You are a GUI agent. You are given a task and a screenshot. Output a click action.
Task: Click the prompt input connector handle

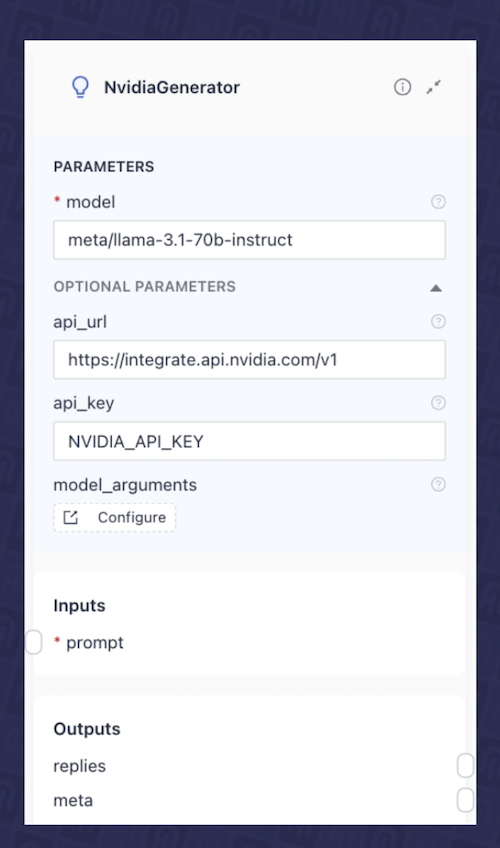34,642
